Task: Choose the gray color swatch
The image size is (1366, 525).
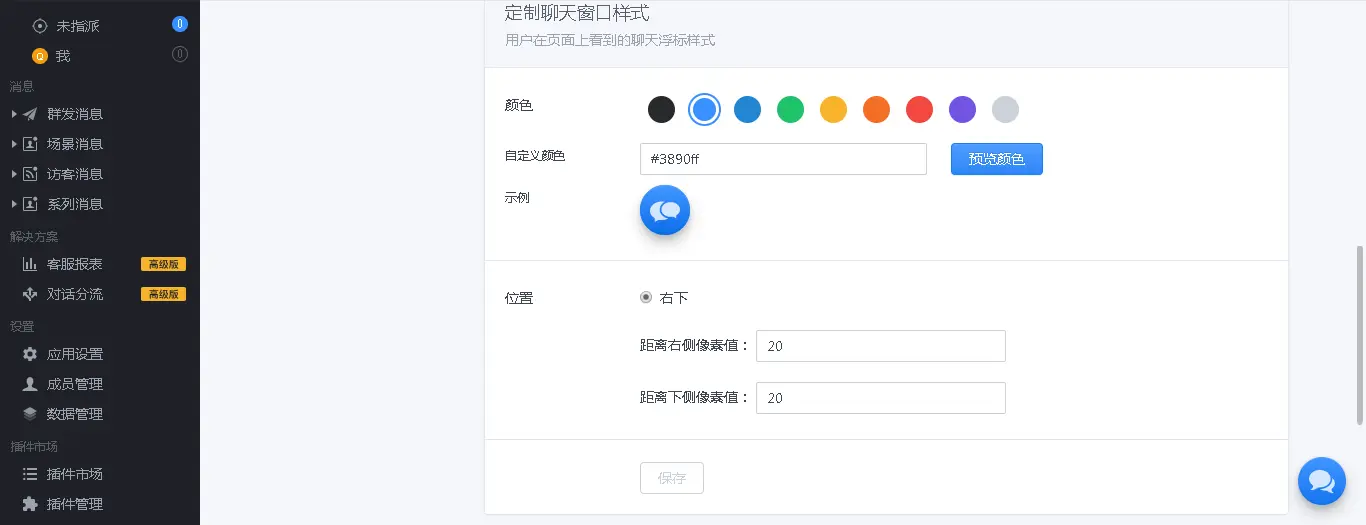Action: point(1006,109)
